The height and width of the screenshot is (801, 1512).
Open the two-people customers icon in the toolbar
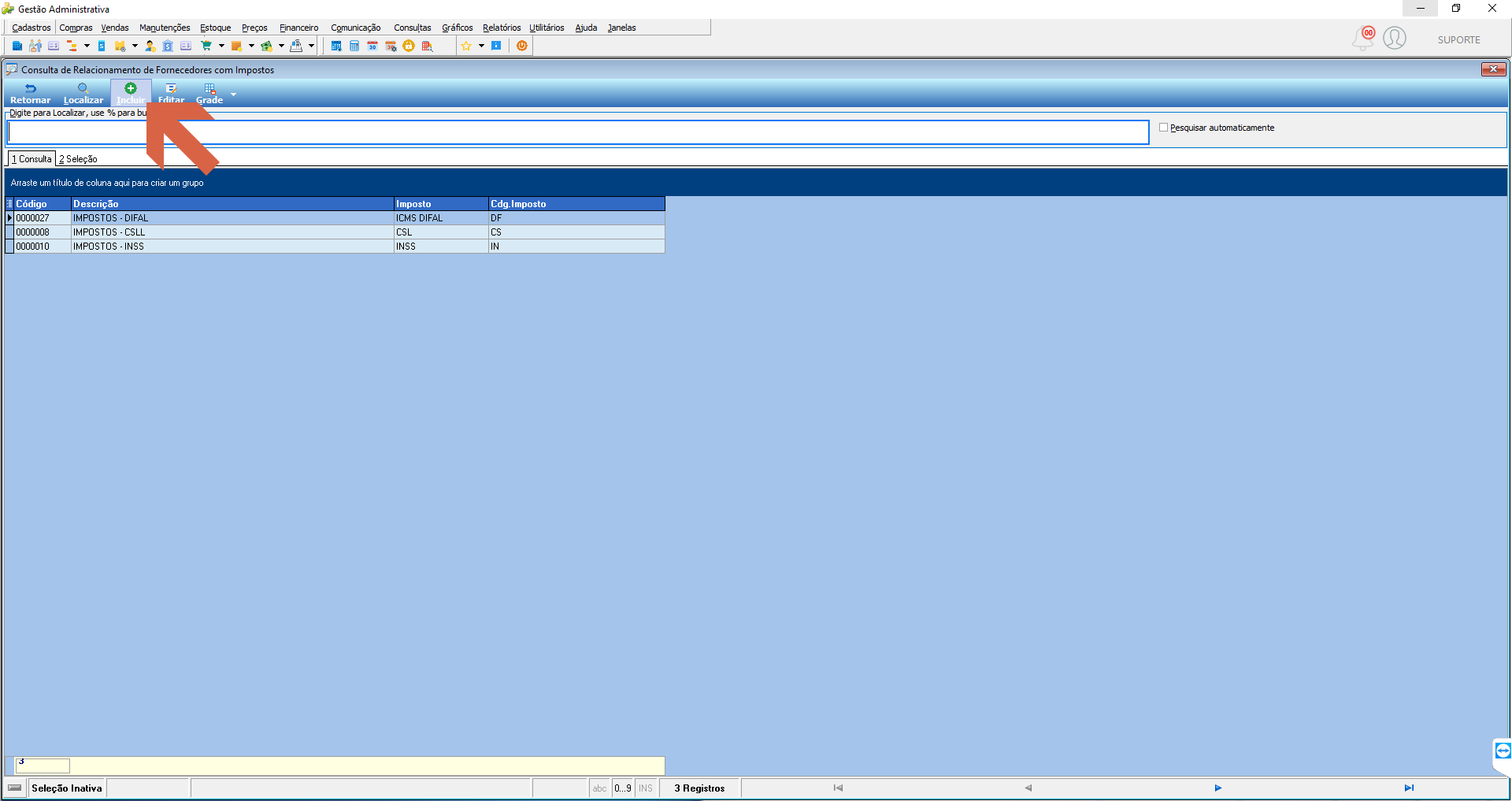click(35, 46)
